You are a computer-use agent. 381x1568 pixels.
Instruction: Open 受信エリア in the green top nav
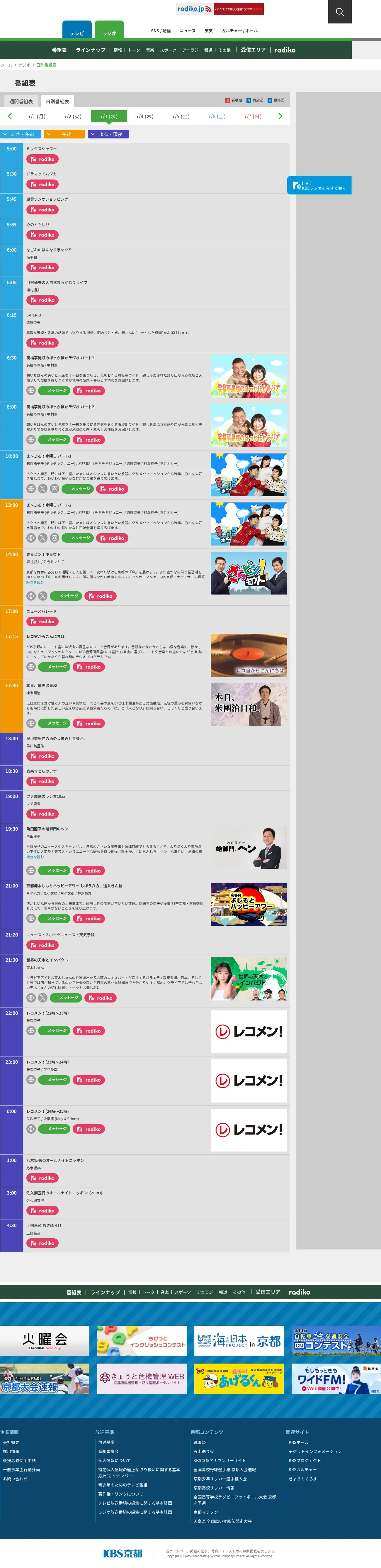[253, 50]
